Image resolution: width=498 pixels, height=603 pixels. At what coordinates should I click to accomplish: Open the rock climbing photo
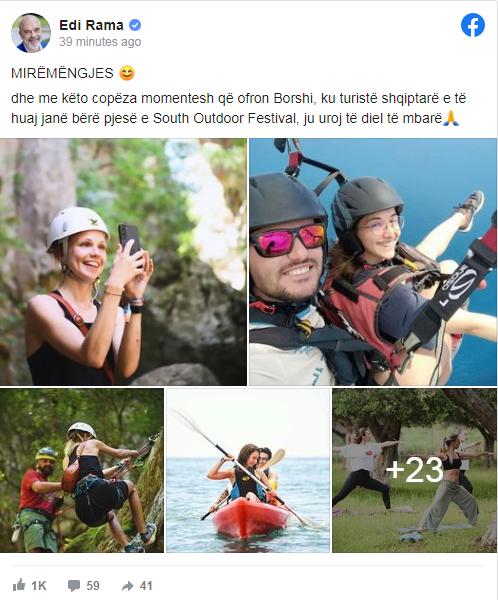coord(82,470)
